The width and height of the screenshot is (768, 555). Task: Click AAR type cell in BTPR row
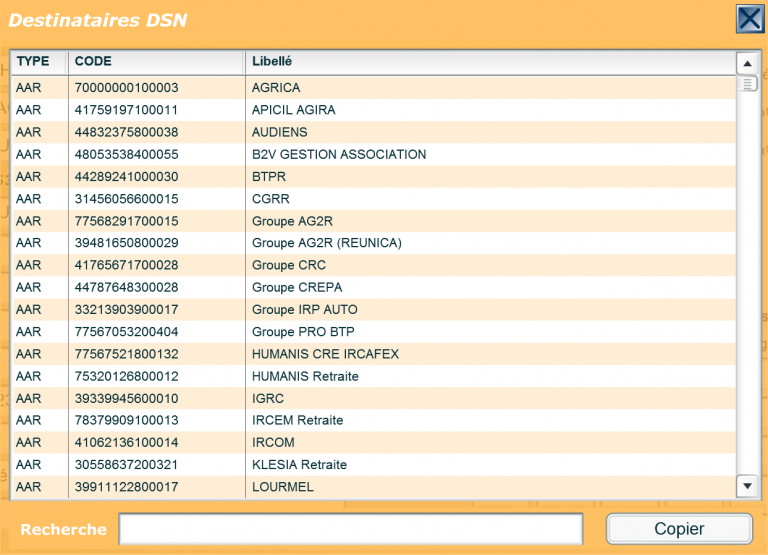pyautogui.click(x=28, y=176)
